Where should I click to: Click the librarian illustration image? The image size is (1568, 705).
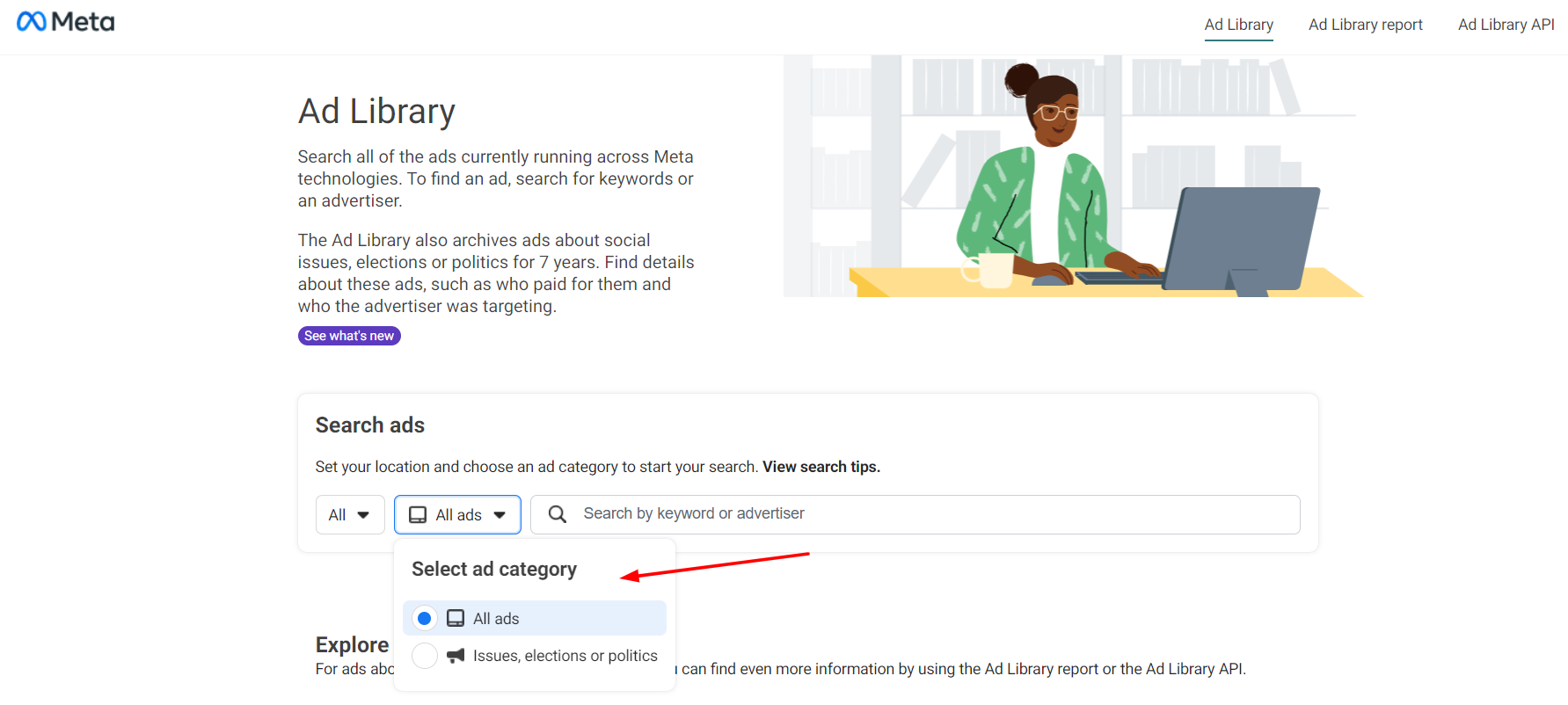point(1074,176)
